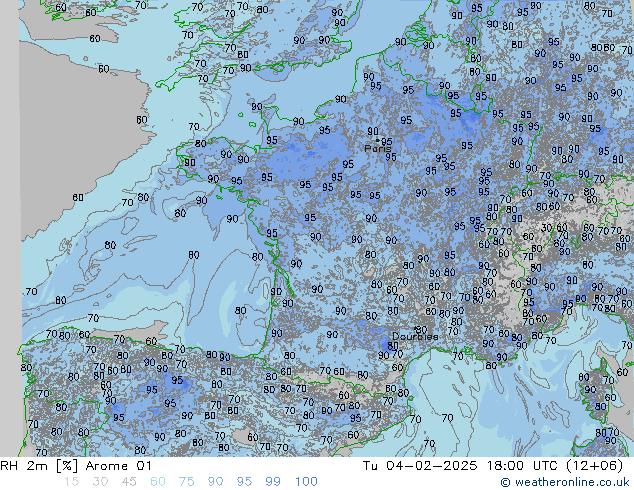This screenshot has width=634, height=490.
Task: Click the copyright symbol before weatheronline
Action: 506,482
